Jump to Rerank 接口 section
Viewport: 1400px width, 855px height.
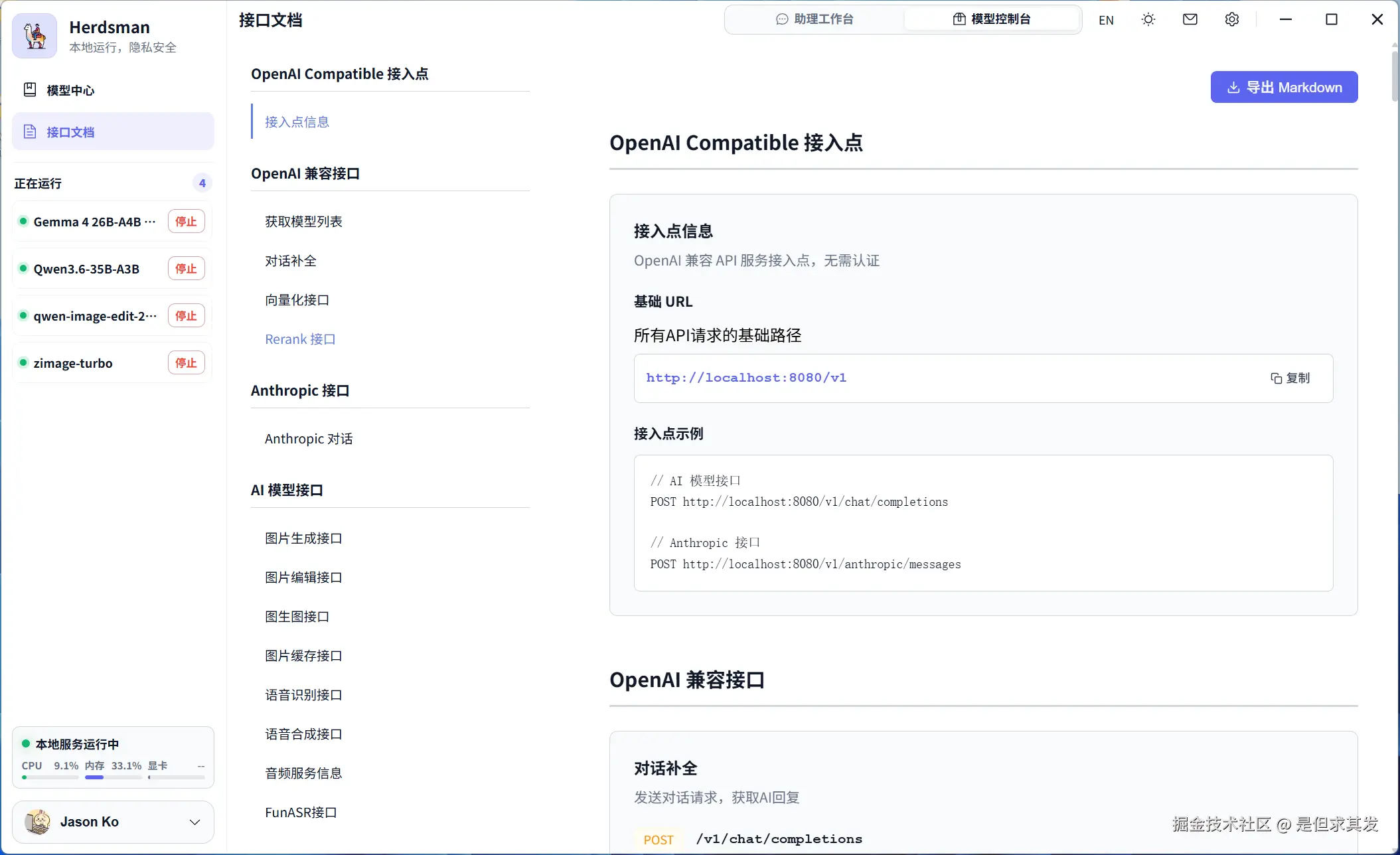click(x=300, y=339)
